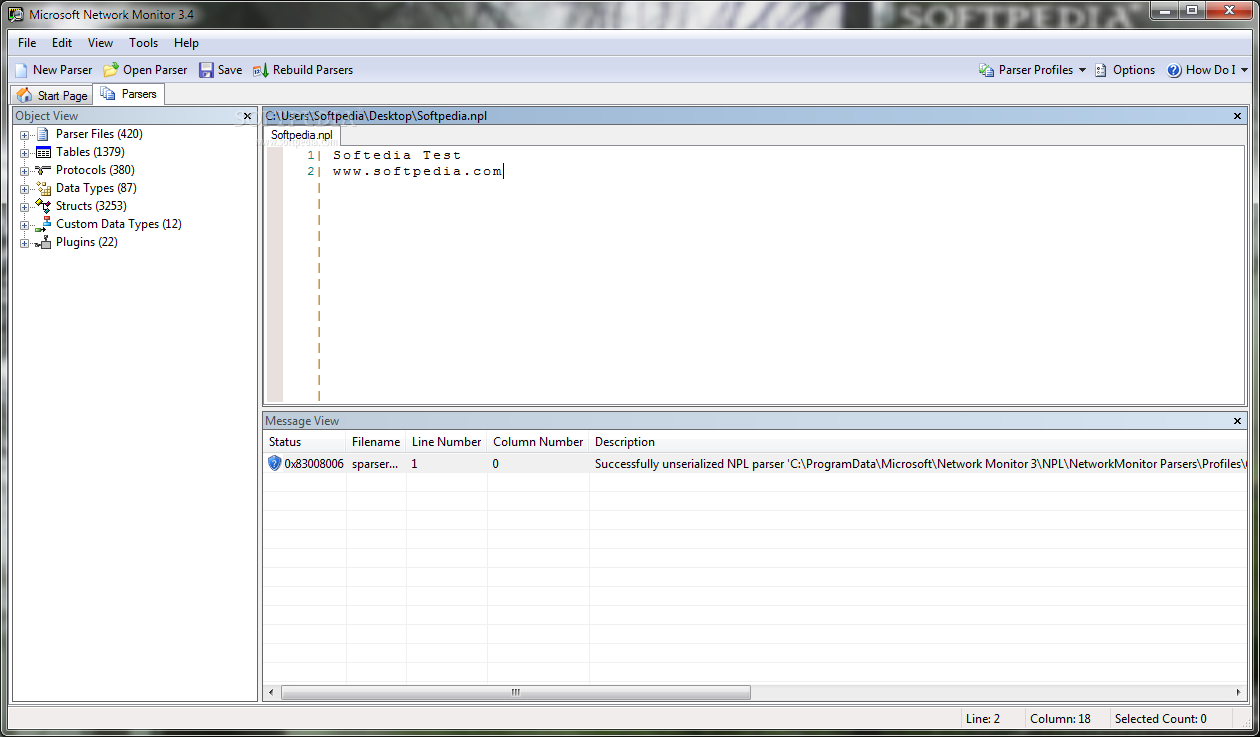Sort by the Column Number column header
Image resolution: width=1260 pixels, height=737 pixels.
coord(538,441)
